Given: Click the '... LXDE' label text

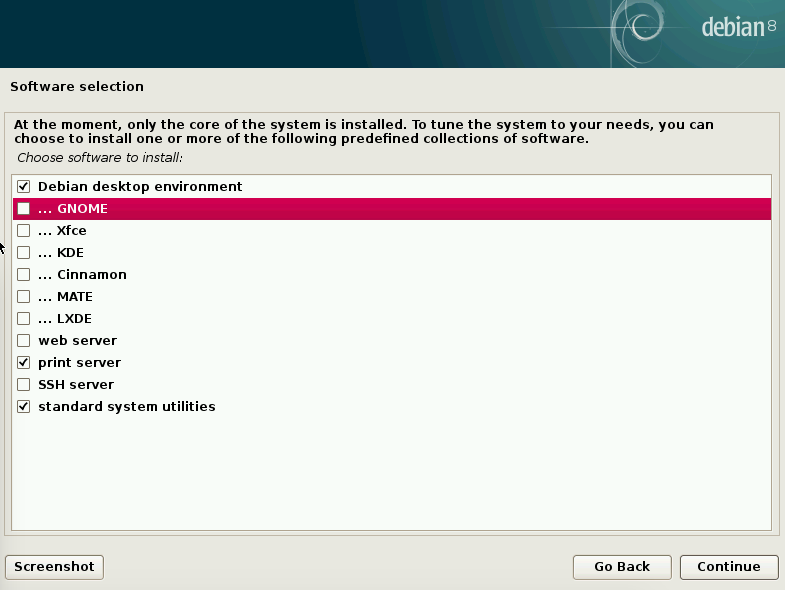Looking at the screenshot, I should (x=65, y=319).
